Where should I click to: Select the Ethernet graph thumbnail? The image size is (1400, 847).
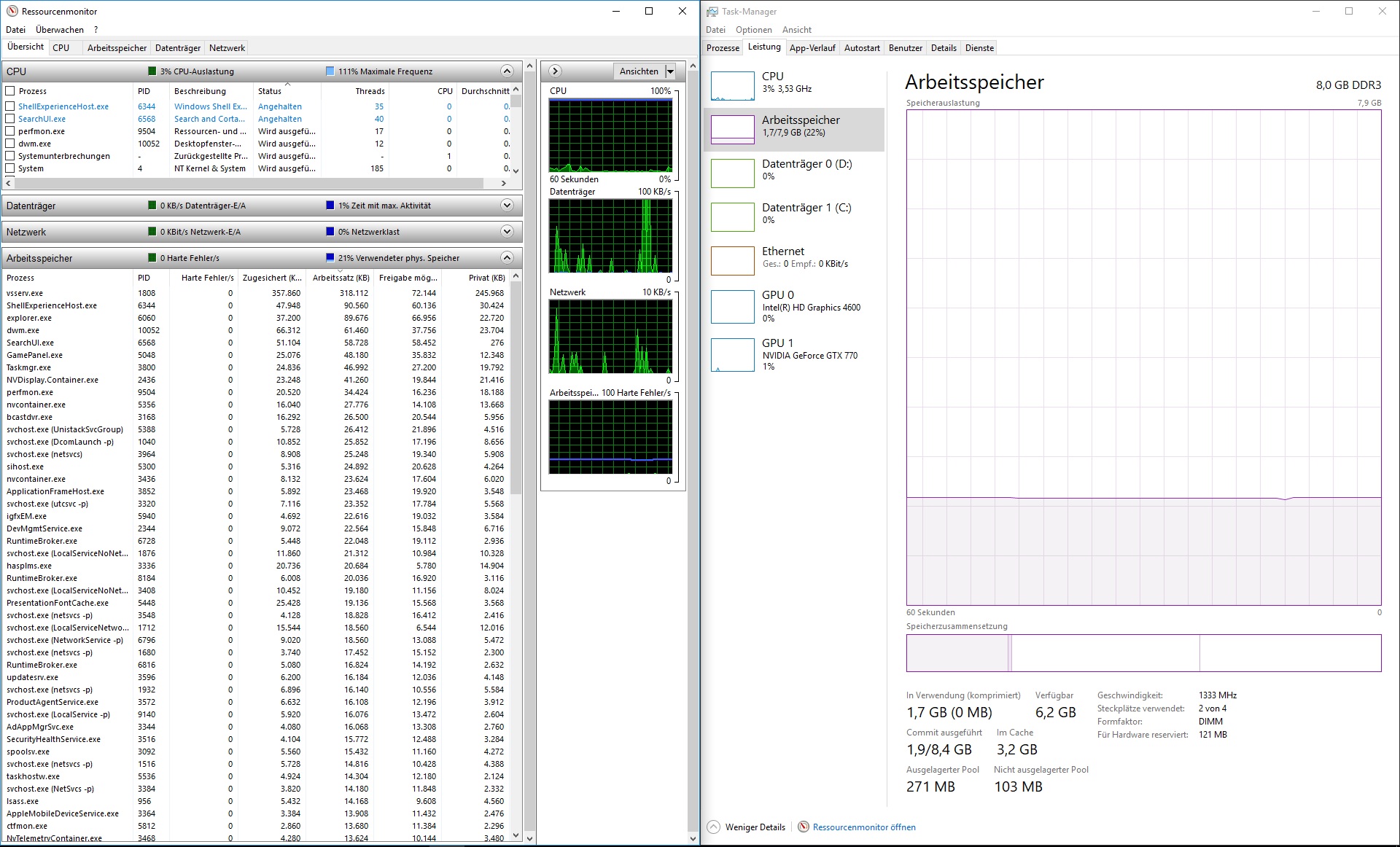click(732, 260)
